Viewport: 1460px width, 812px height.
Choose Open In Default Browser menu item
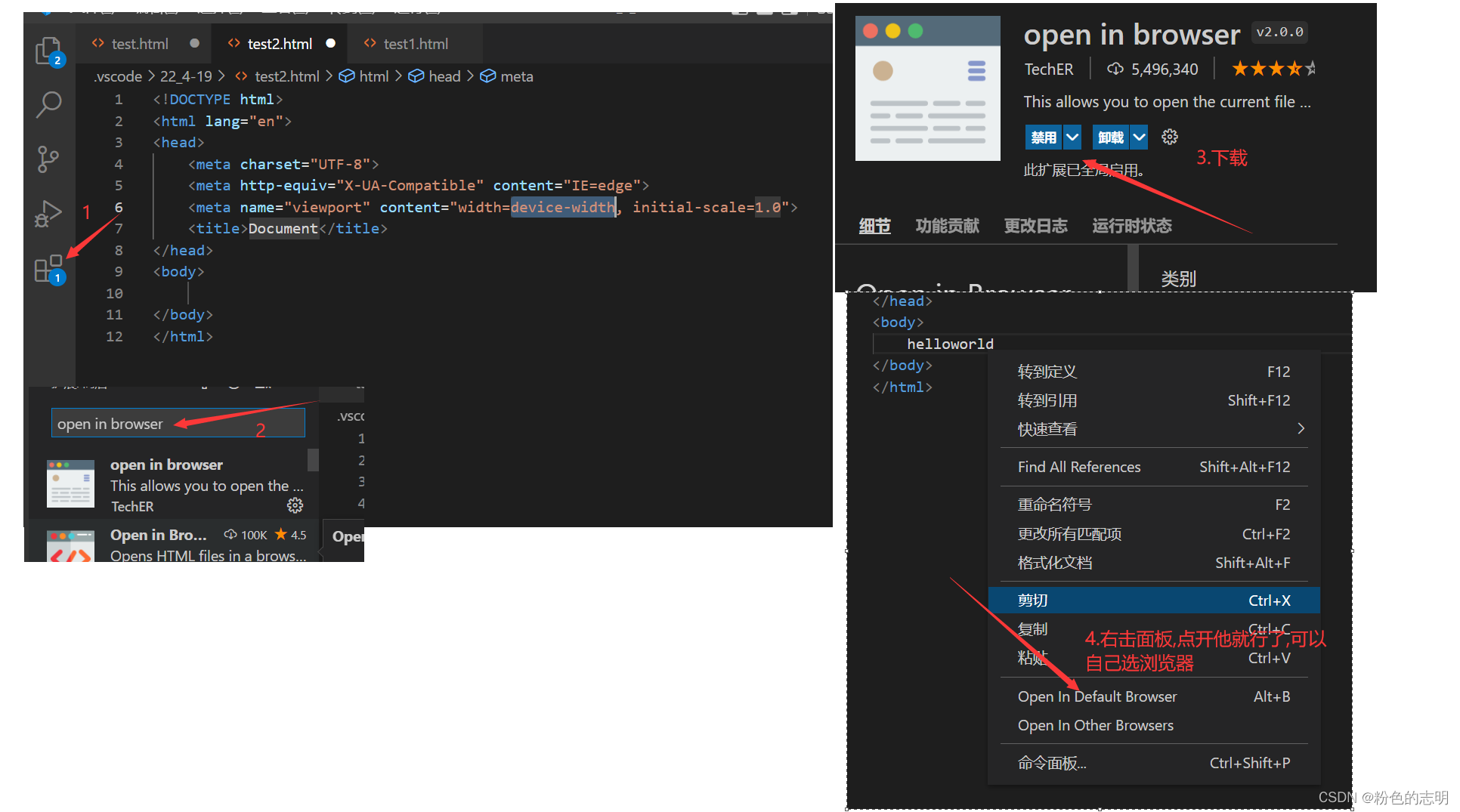(1097, 696)
